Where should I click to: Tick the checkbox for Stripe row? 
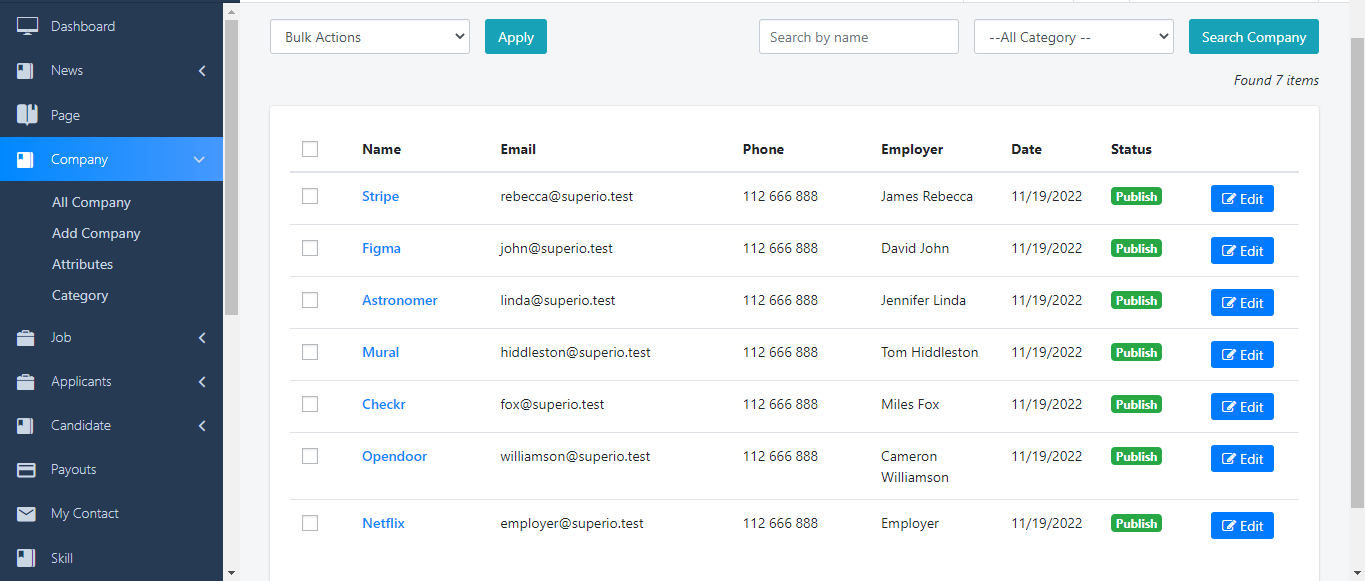click(310, 197)
